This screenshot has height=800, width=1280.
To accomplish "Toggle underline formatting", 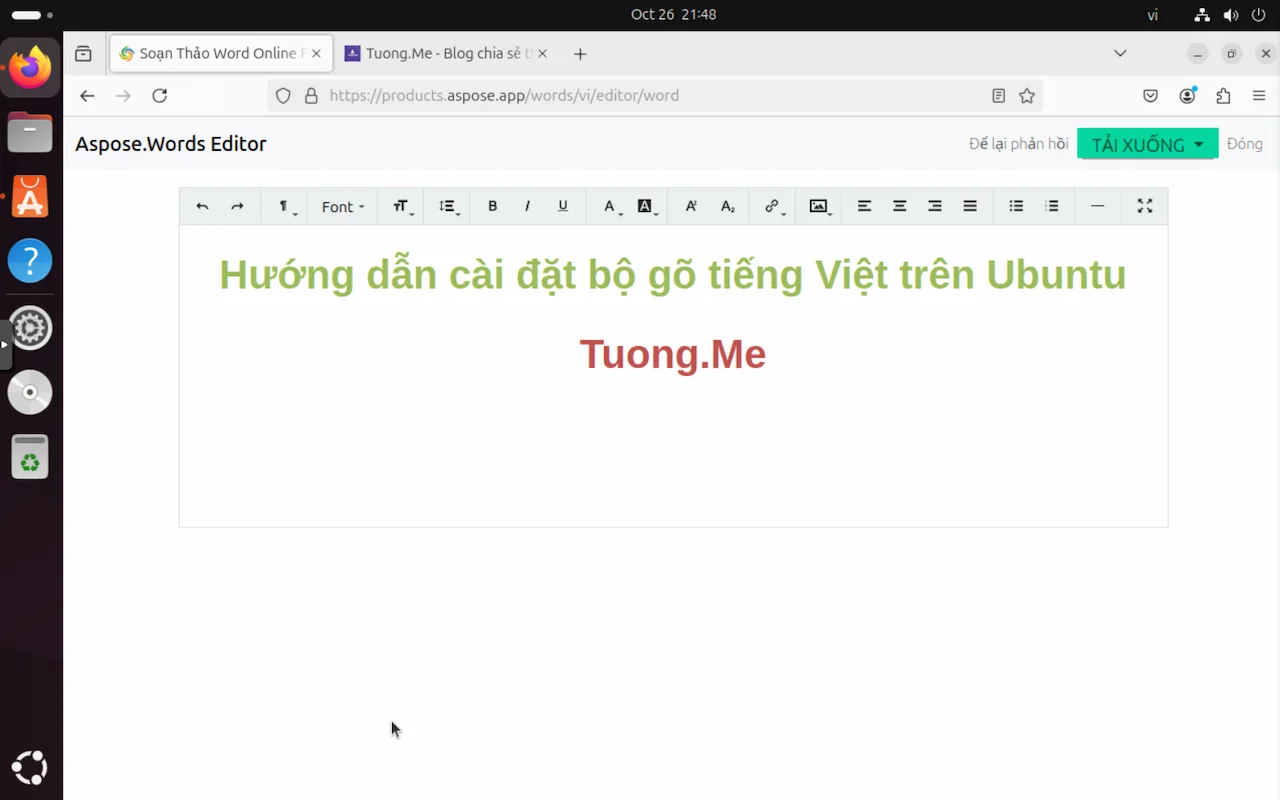I will click(x=563, y=206).
